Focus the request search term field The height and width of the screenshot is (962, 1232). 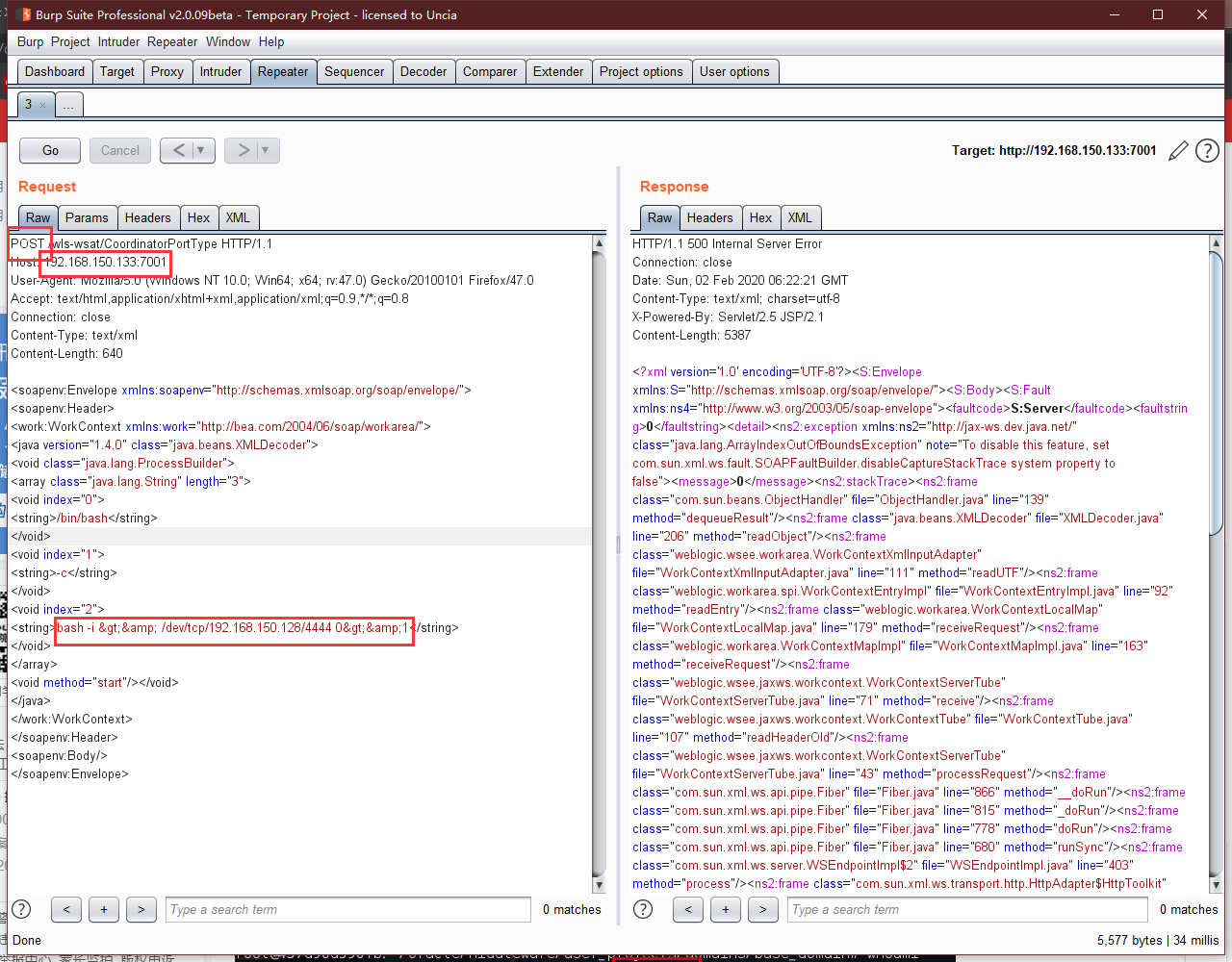[x=348, y=909]
